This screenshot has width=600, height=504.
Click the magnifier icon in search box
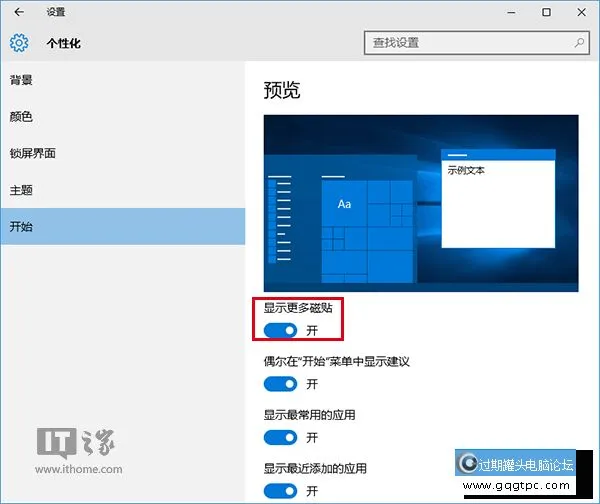579,43
